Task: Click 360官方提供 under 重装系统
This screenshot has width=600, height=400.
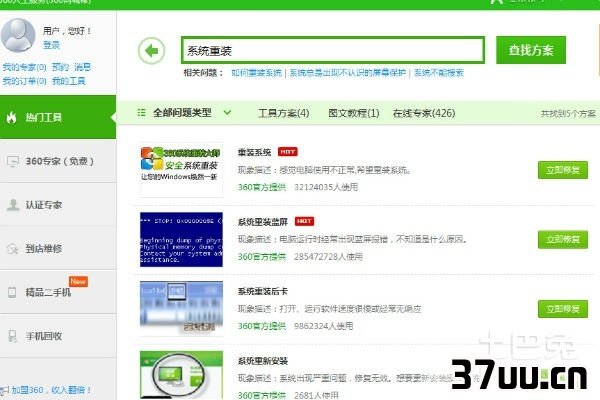Action: (x=262, y=187)
